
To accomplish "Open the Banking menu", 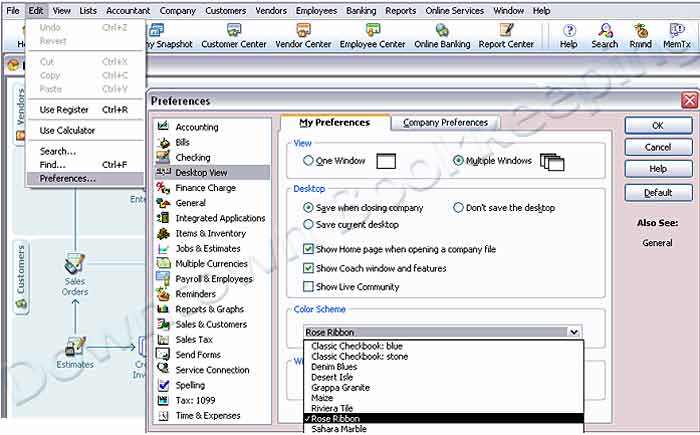I will pos(361,10).
